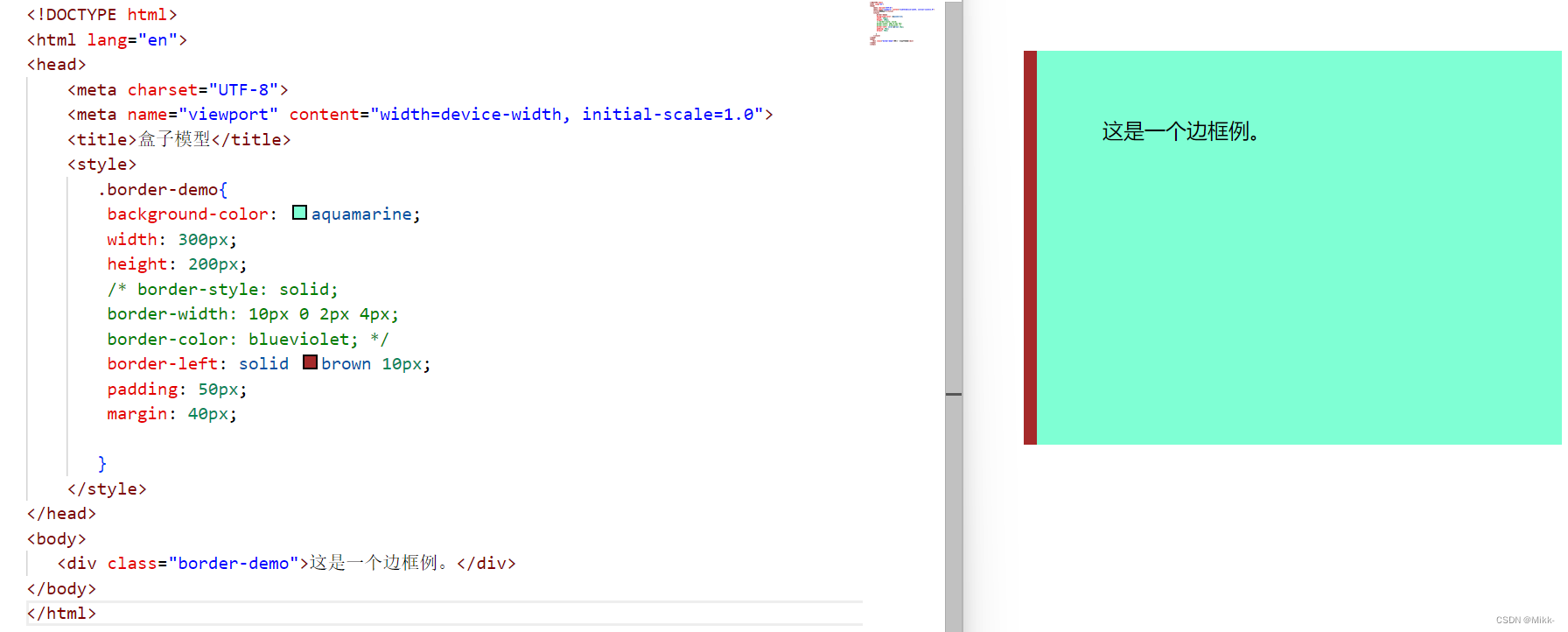
Task: Click the opening <style> tag
Action: click(101, 165)
